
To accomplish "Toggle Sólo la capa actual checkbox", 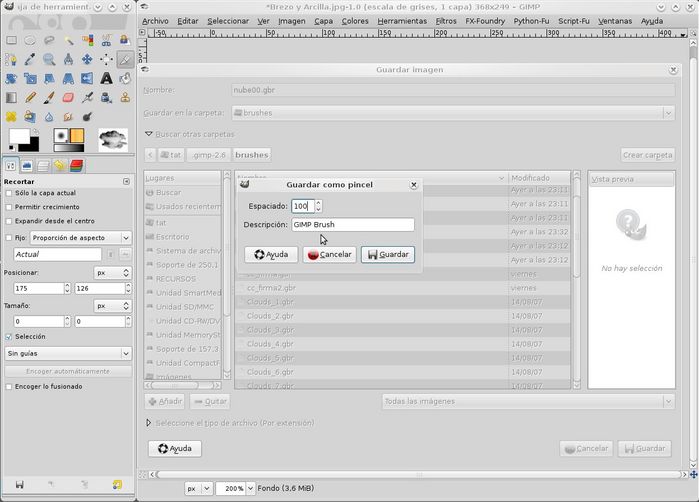I will click(8, 193).
